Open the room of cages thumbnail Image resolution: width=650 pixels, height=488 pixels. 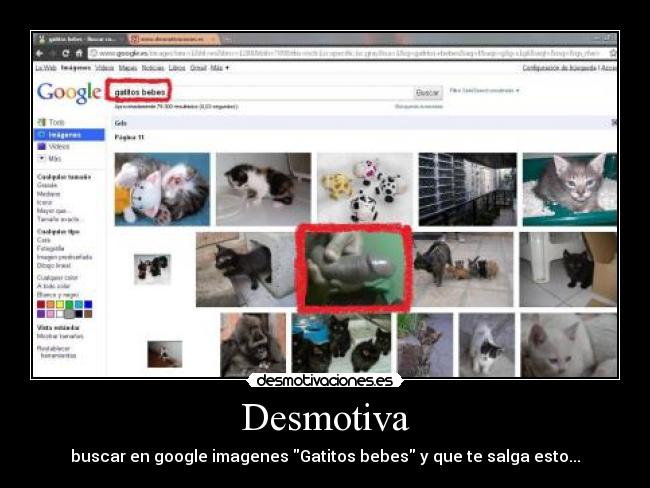468,189
